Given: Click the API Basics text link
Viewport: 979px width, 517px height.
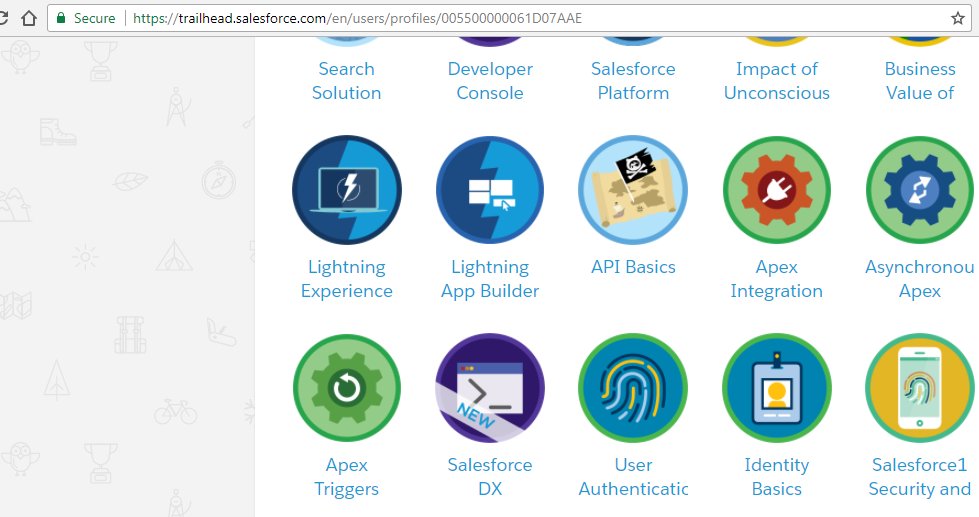Looking at the screenshot, I should [x=633, y=267].
